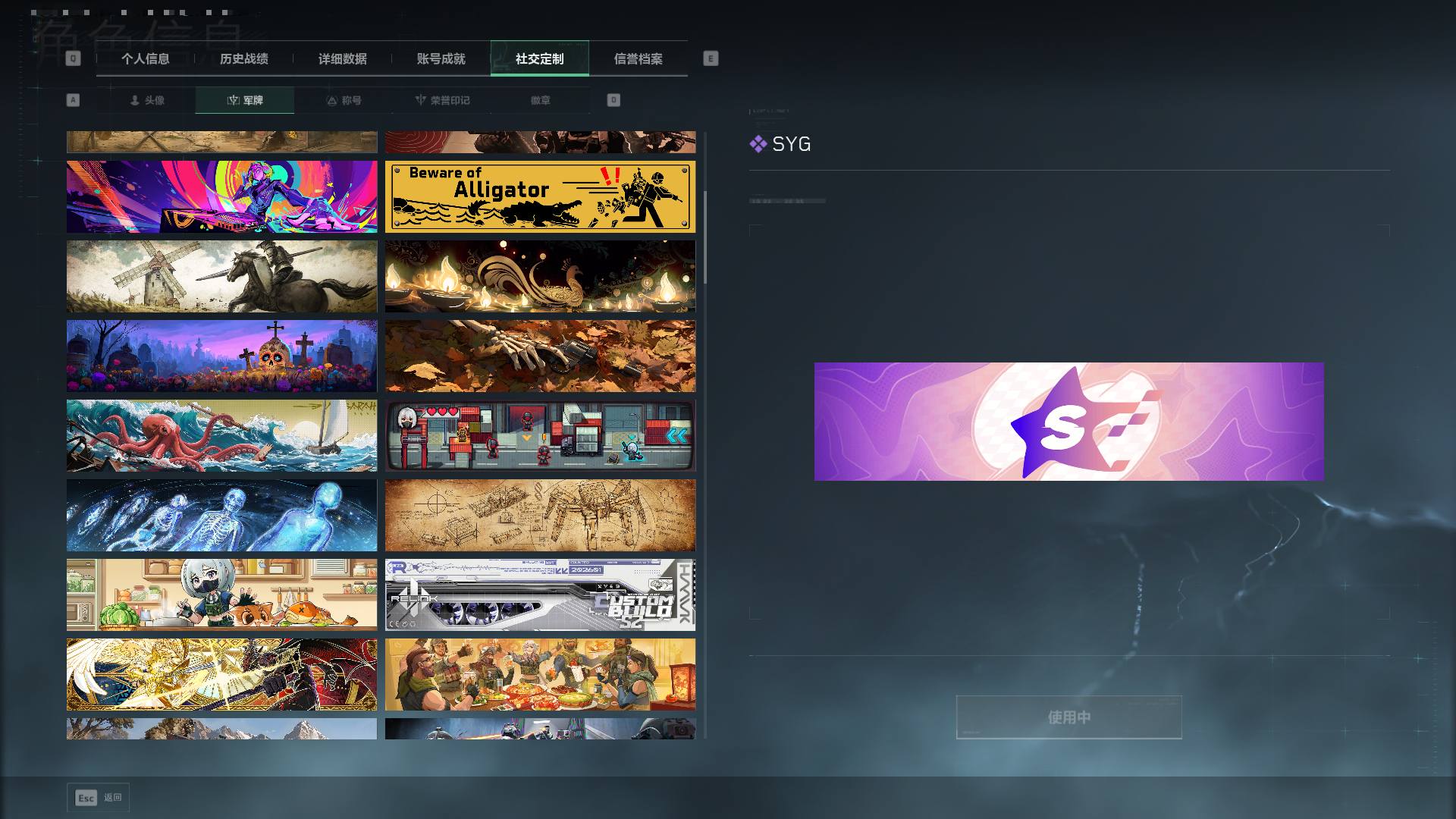This screenshot has width=1456, height=819.
Task: Open the 信誉档案 tab
Action: (639, 58)
